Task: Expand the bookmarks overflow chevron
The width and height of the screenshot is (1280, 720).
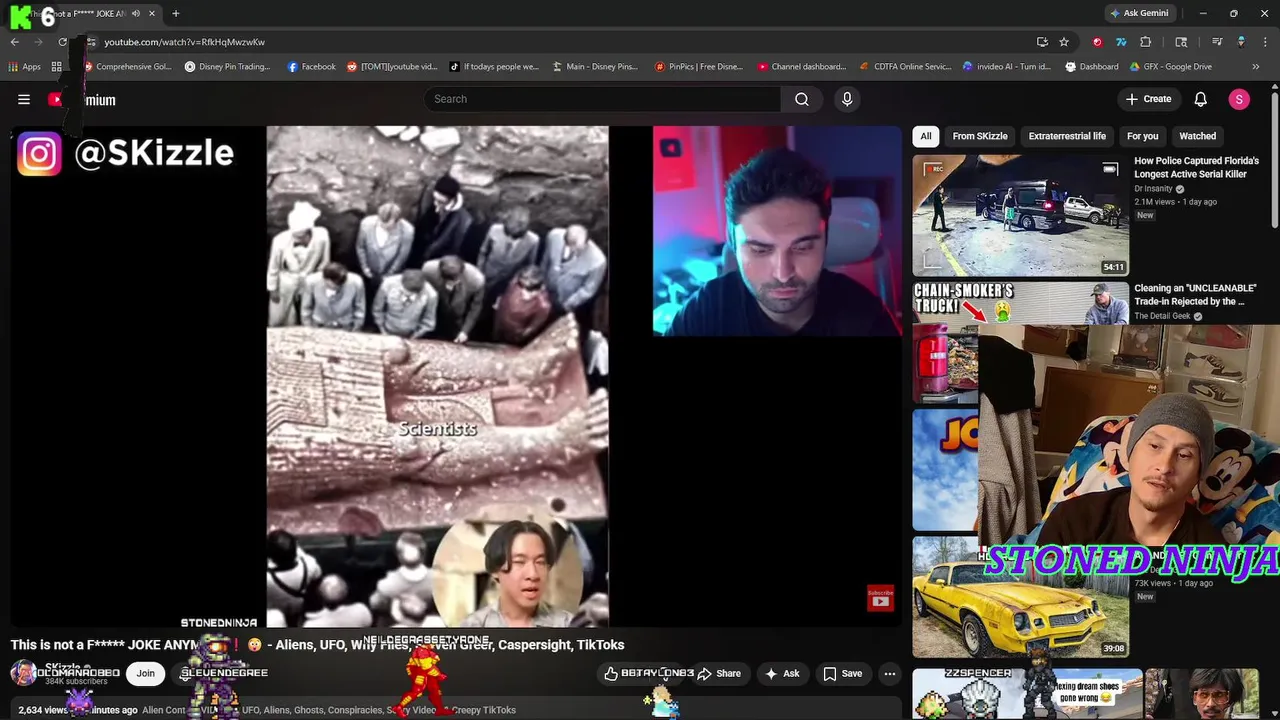Action: 1256,67
